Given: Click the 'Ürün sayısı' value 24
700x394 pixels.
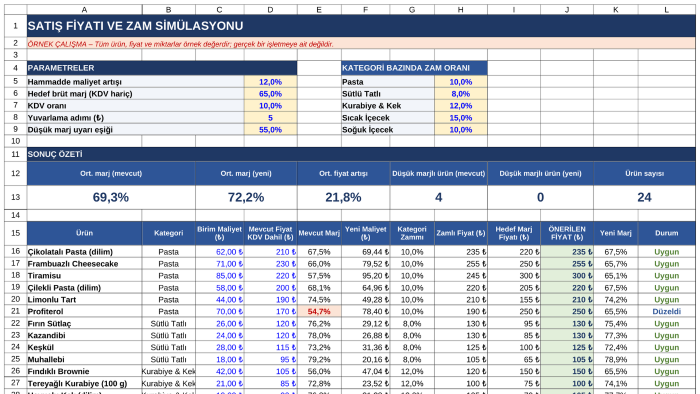Looking at the screenshot, I should tap(645, 197).
